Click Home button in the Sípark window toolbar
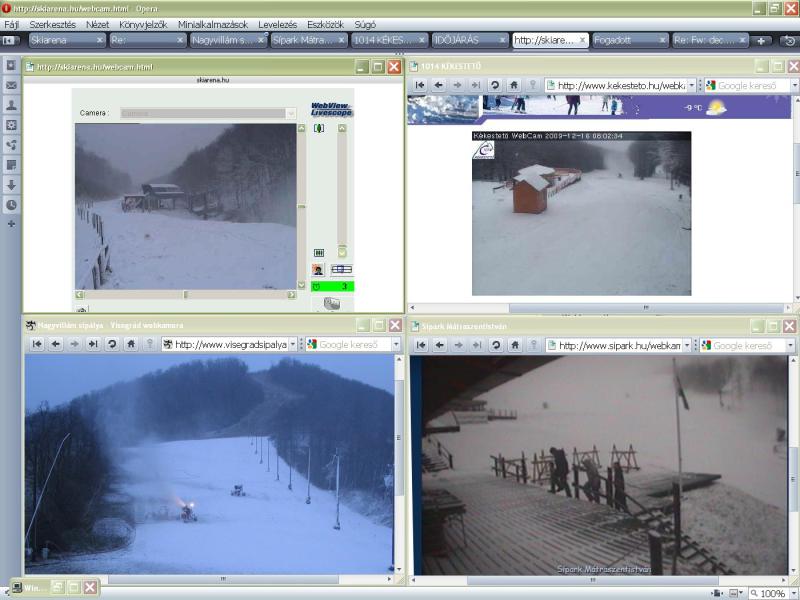This screenshot has height=600, width=800. 514,344
